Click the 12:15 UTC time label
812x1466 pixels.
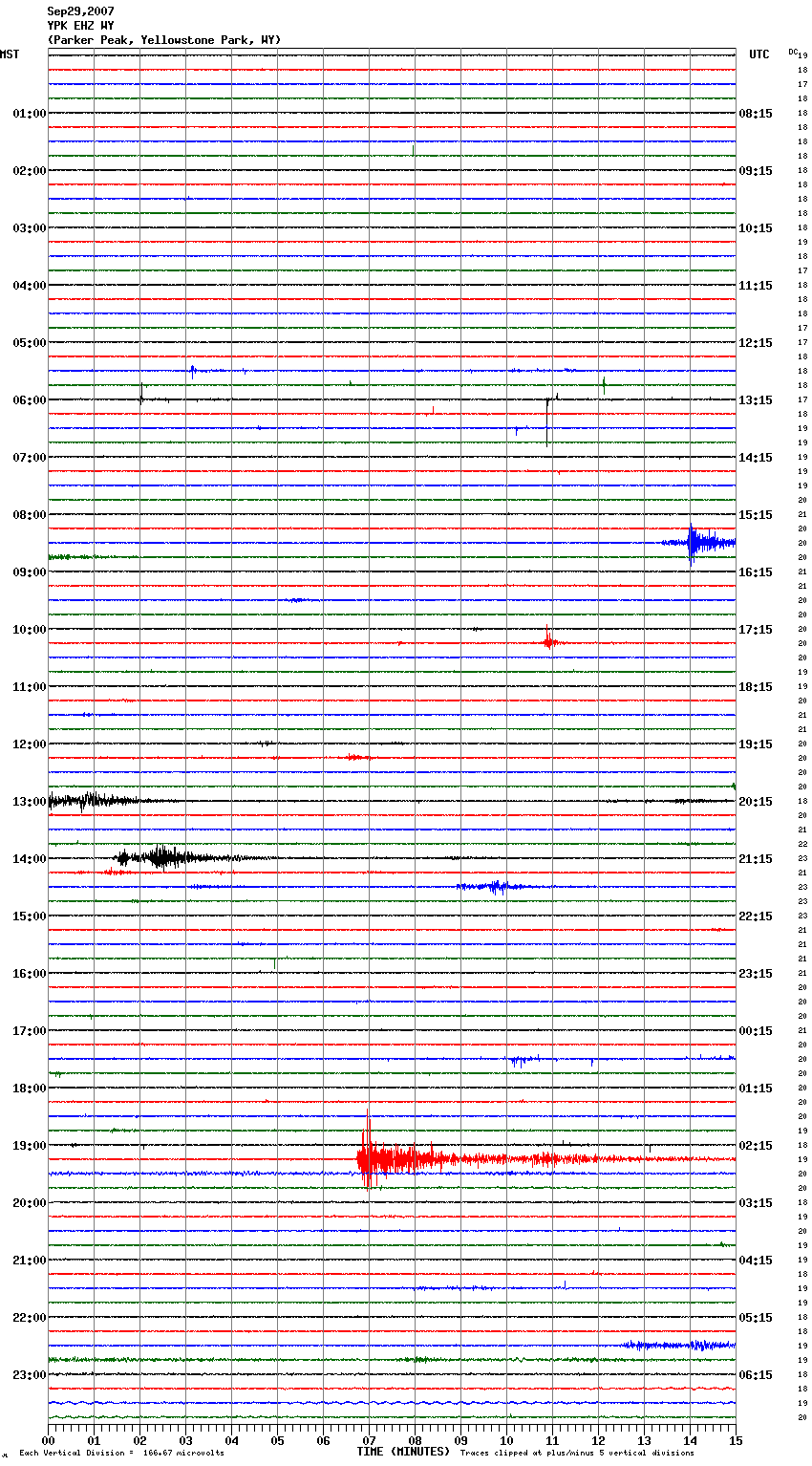coord(756,343)
